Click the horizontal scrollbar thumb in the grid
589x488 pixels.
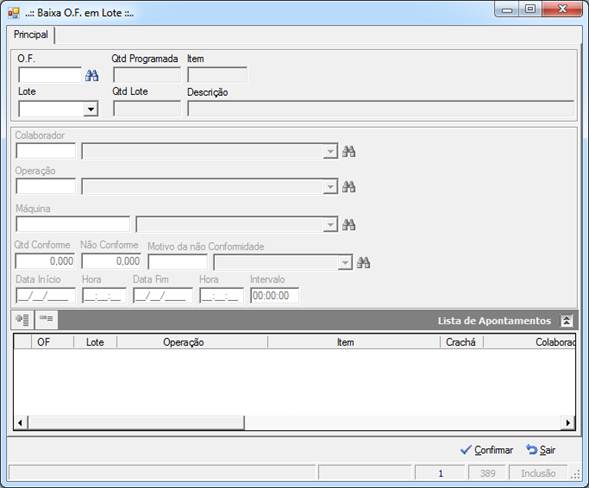(136, 423)
